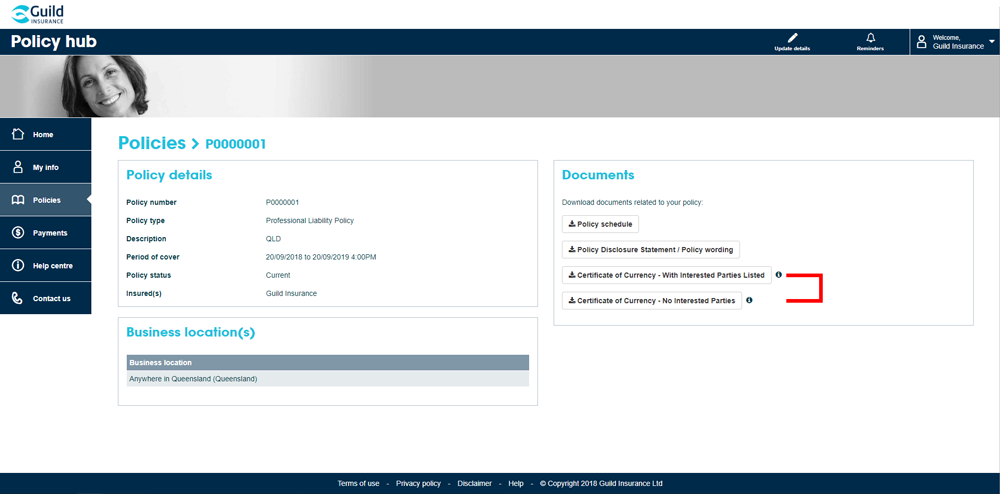The width and height of the screenshot is (1000, 494).
Task: Download Certificate of Currency - No Interested Parties
Action: pyautogui.click(x=651, y=300)
